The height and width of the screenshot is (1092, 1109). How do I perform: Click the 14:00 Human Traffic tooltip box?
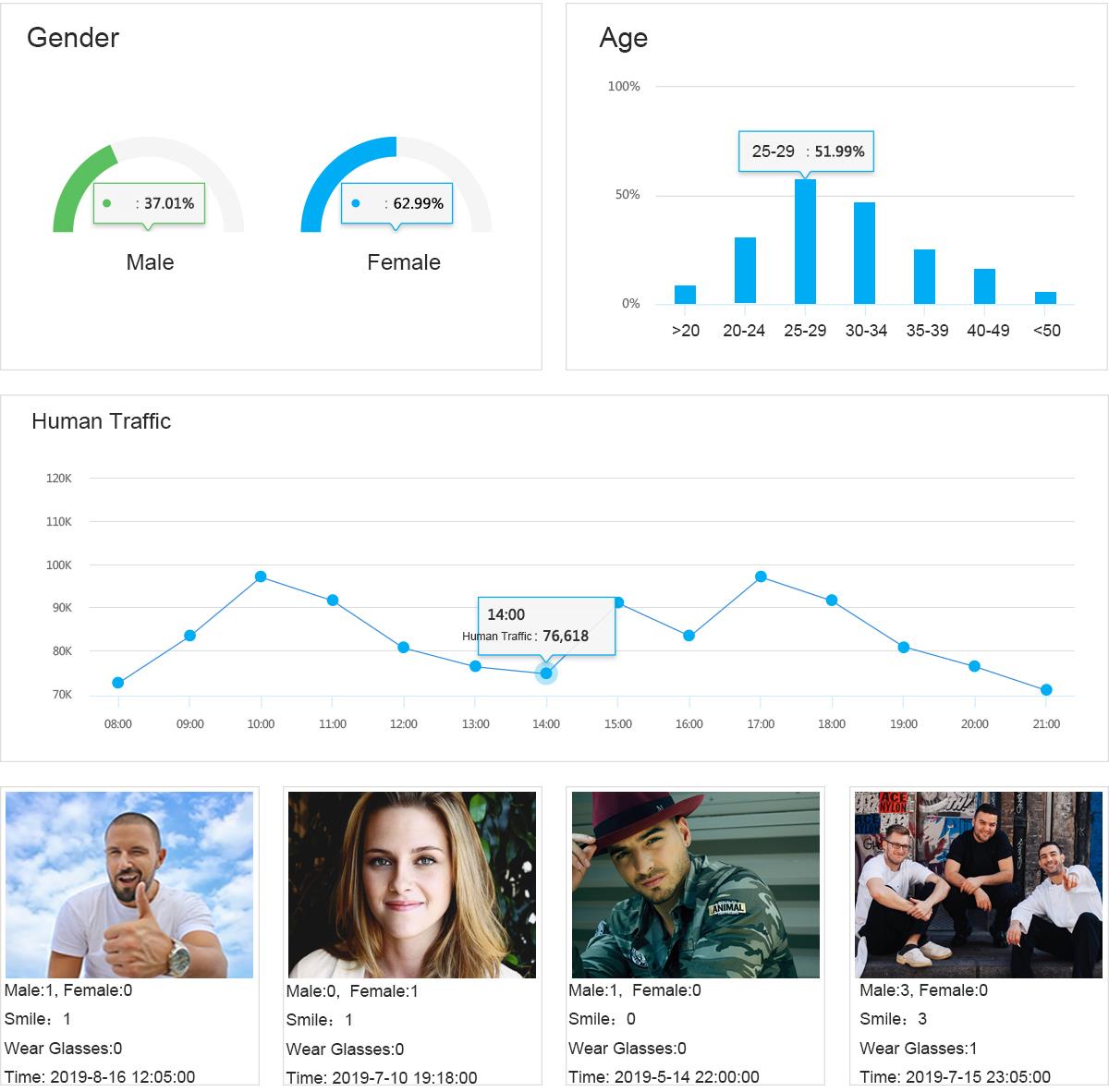546,626
